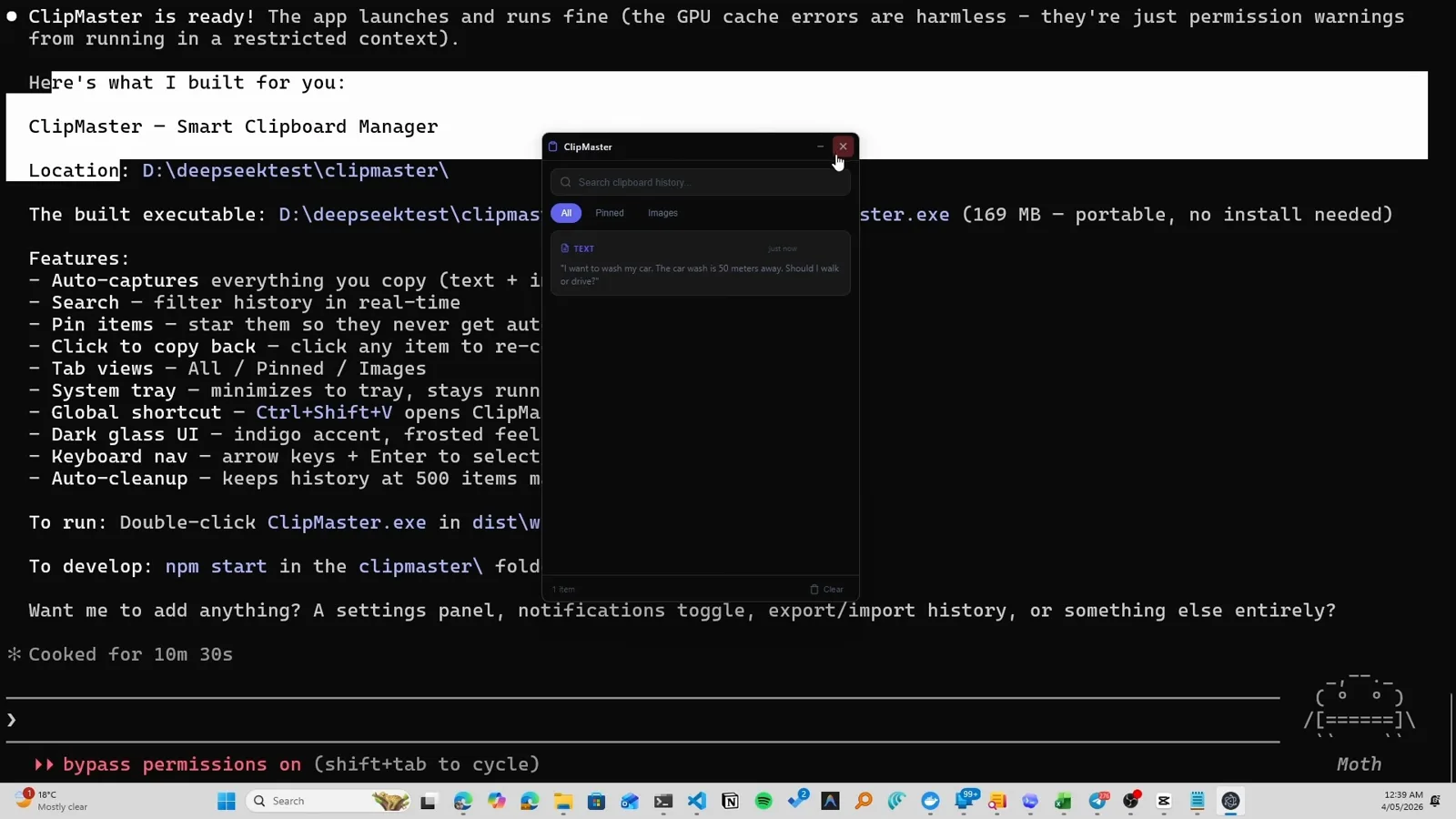This screenshot has height=819, width=1456.
Task: Select the All filter tab in ClipMaster
Action: click(566, 213)
